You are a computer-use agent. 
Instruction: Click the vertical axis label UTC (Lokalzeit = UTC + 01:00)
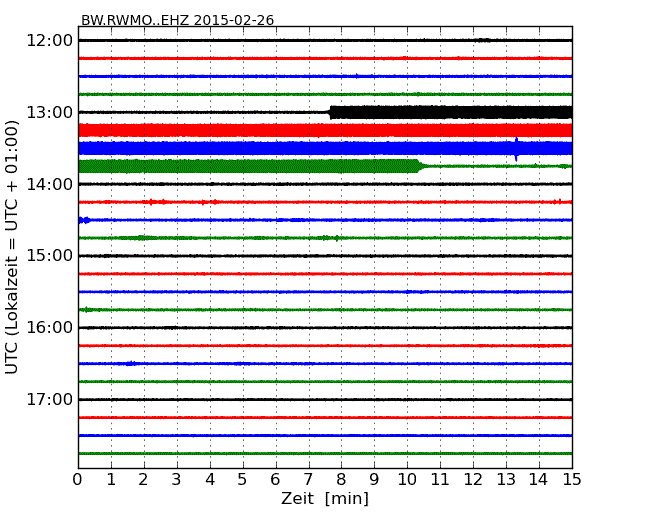[x=12, y=247]
